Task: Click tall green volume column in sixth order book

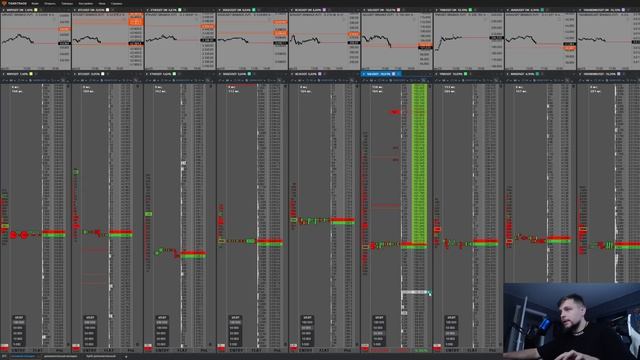Action: point(419,163)
